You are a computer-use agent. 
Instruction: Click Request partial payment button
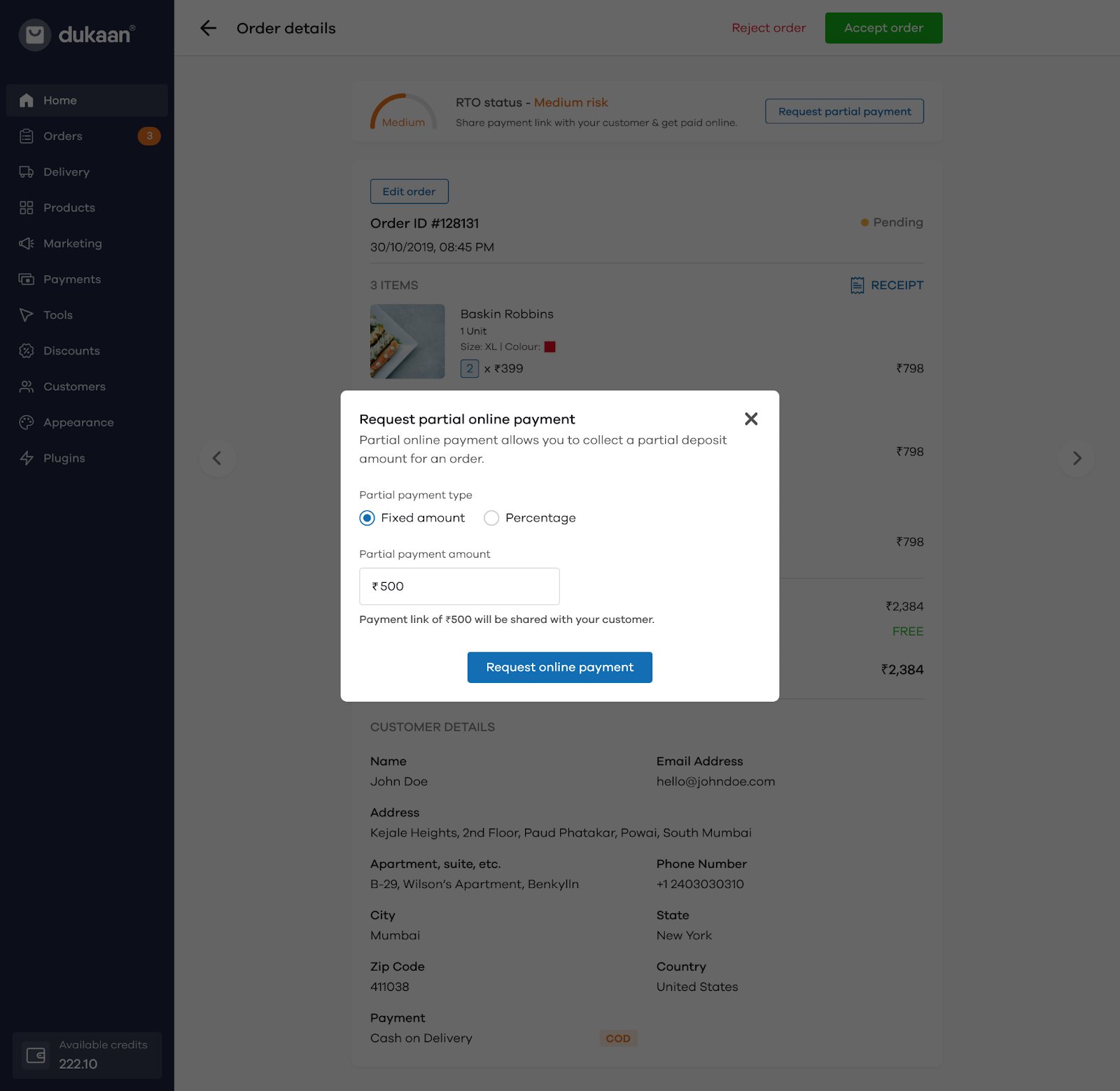tap(844, 111)
